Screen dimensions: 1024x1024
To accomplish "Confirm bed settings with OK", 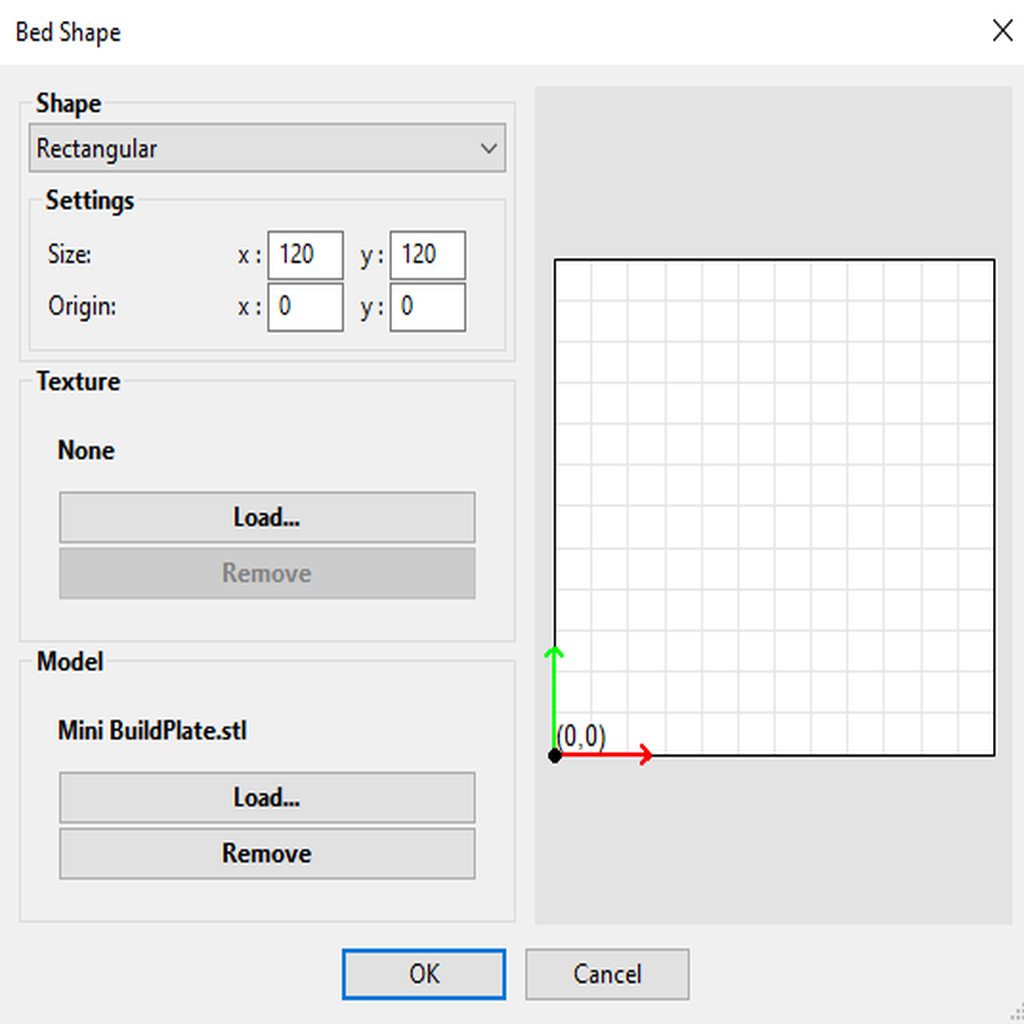I will 422,973.
